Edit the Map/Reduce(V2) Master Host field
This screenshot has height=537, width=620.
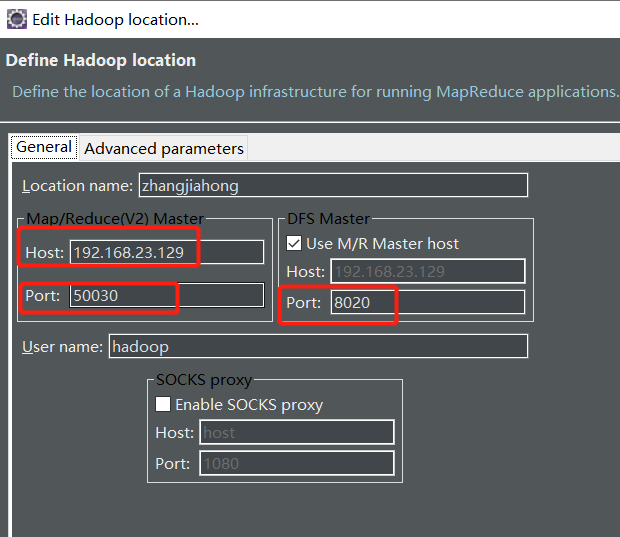pos(167,252)
